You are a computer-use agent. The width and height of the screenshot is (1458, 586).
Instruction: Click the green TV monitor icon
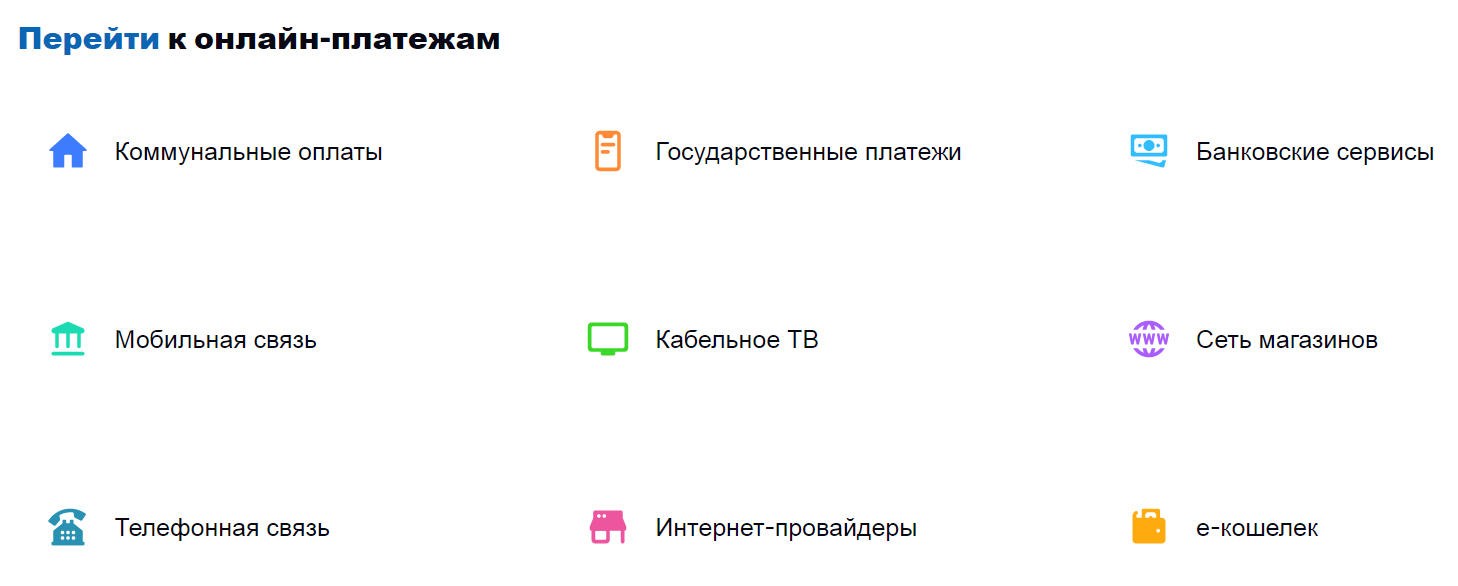[x=608, y=339]
